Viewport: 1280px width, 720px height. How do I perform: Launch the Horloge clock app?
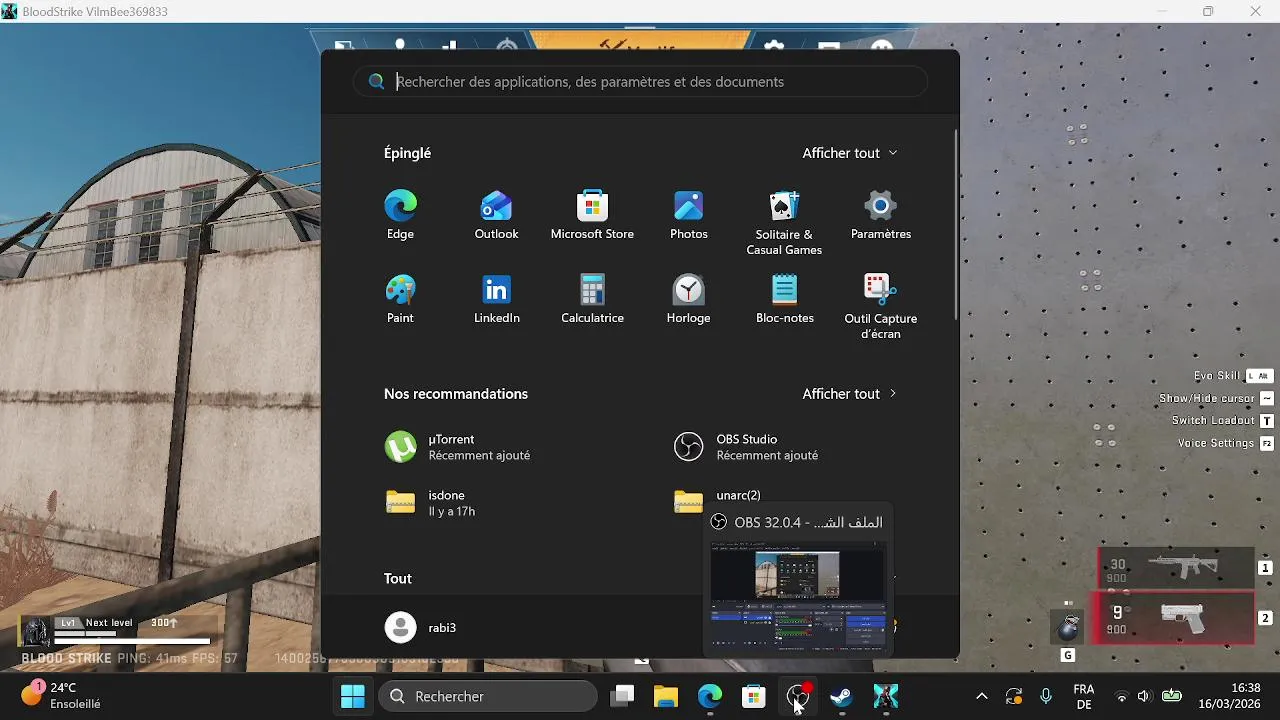pyautogui.click(x=688, y=299)
